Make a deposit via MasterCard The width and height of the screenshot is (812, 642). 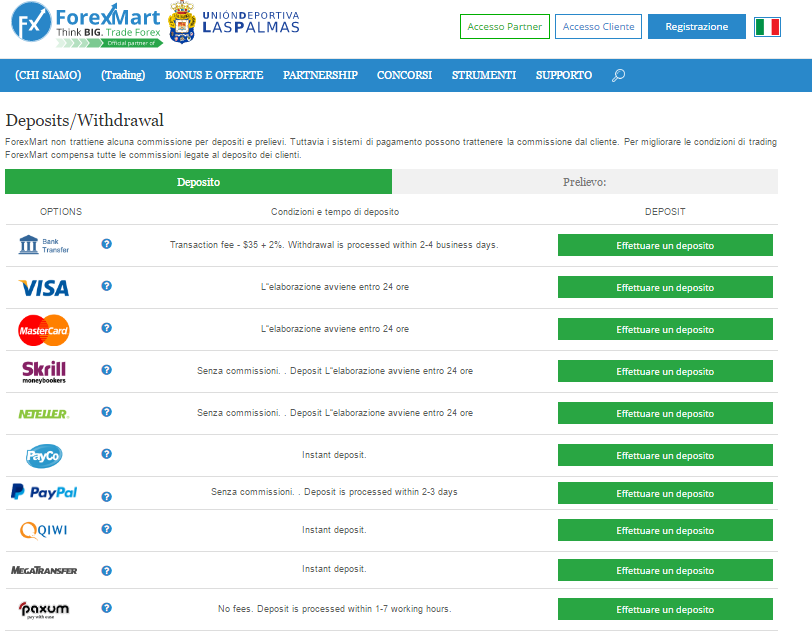coord(665,329)
